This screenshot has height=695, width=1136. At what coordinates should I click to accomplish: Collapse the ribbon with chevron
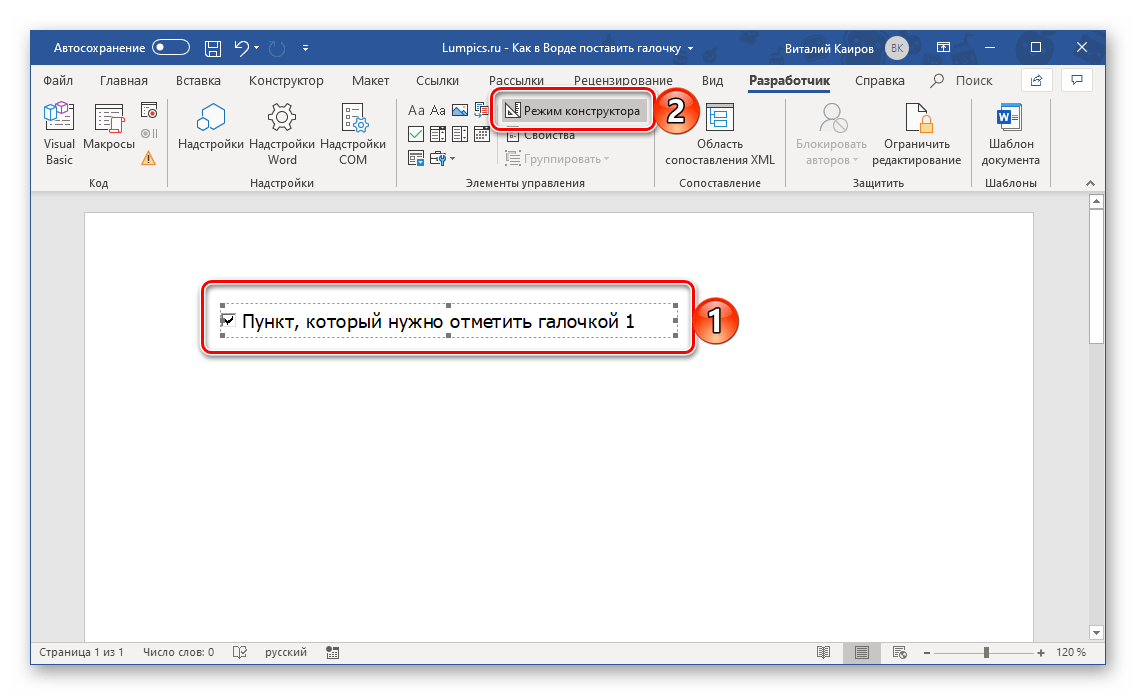coord(1090,183)
